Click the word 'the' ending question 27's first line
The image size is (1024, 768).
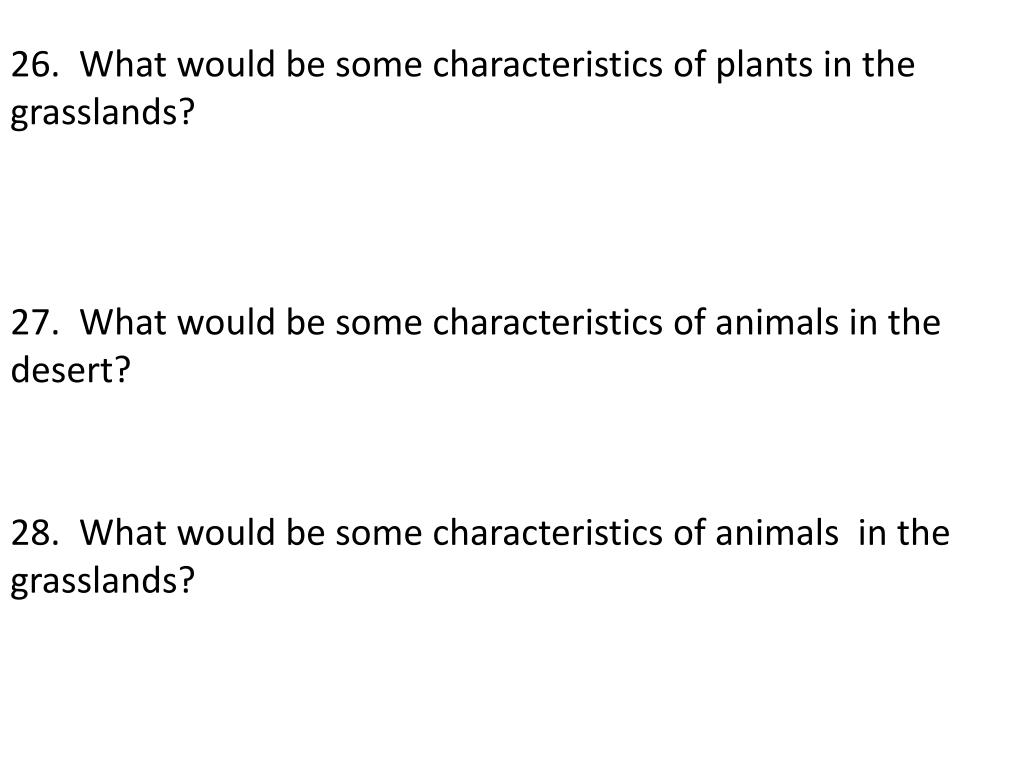[913, 324]
